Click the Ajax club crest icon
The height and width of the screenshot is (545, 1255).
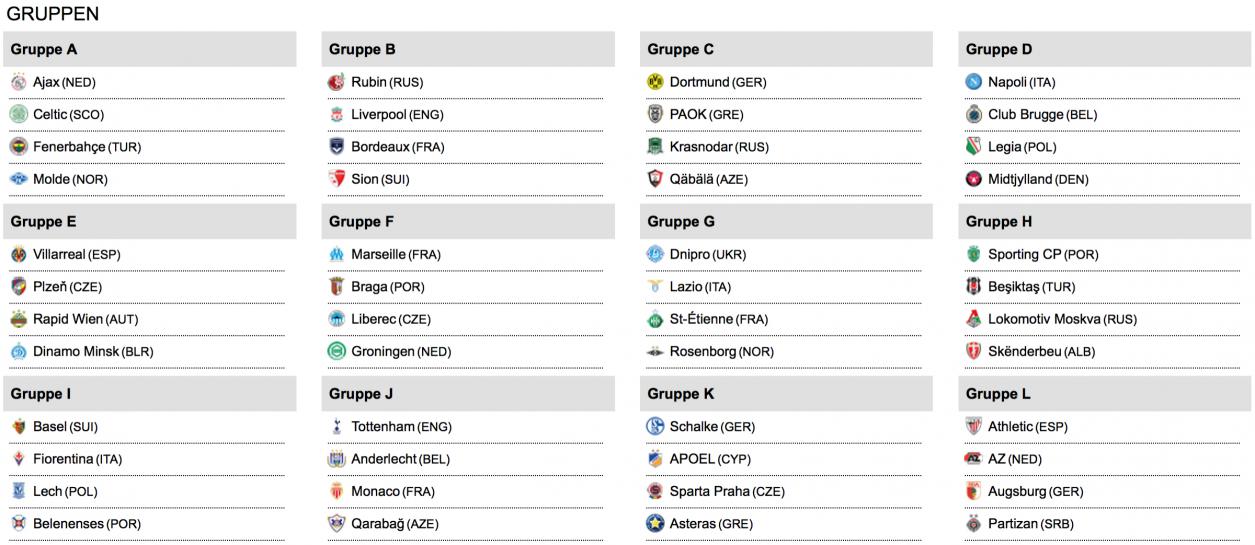click(x=18, y=82)
